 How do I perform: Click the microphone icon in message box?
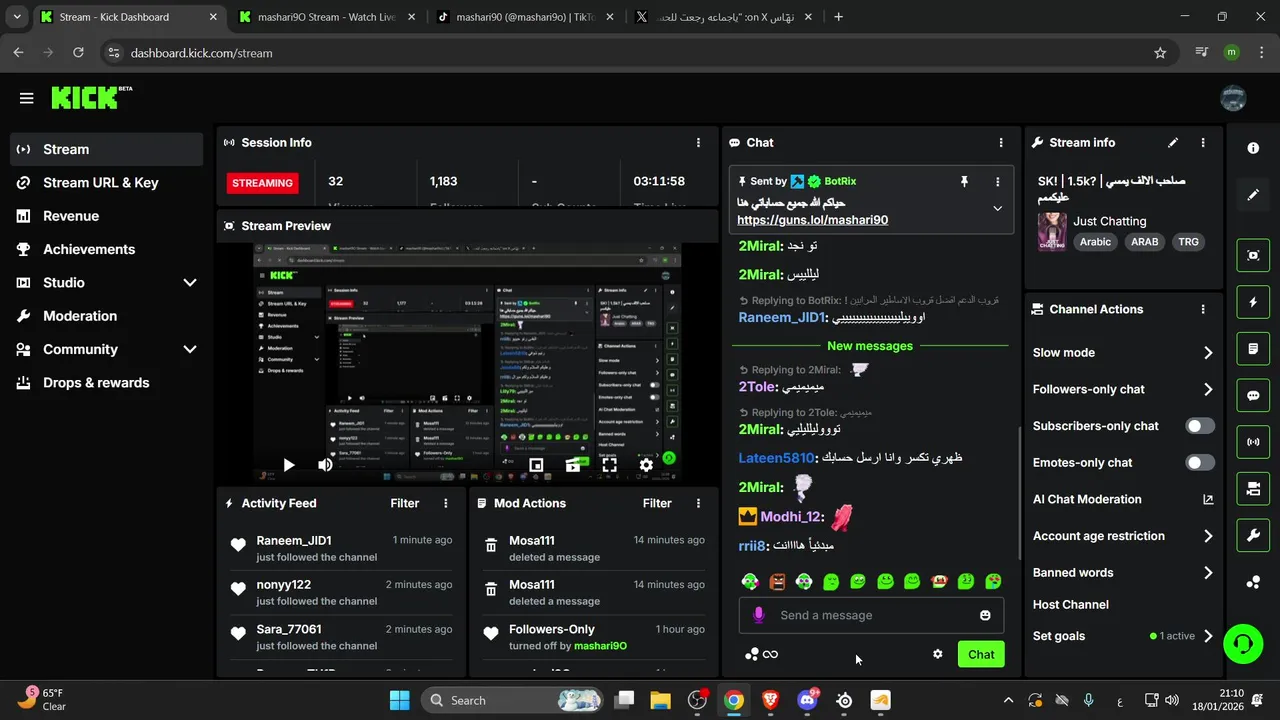tap(759, 615)
